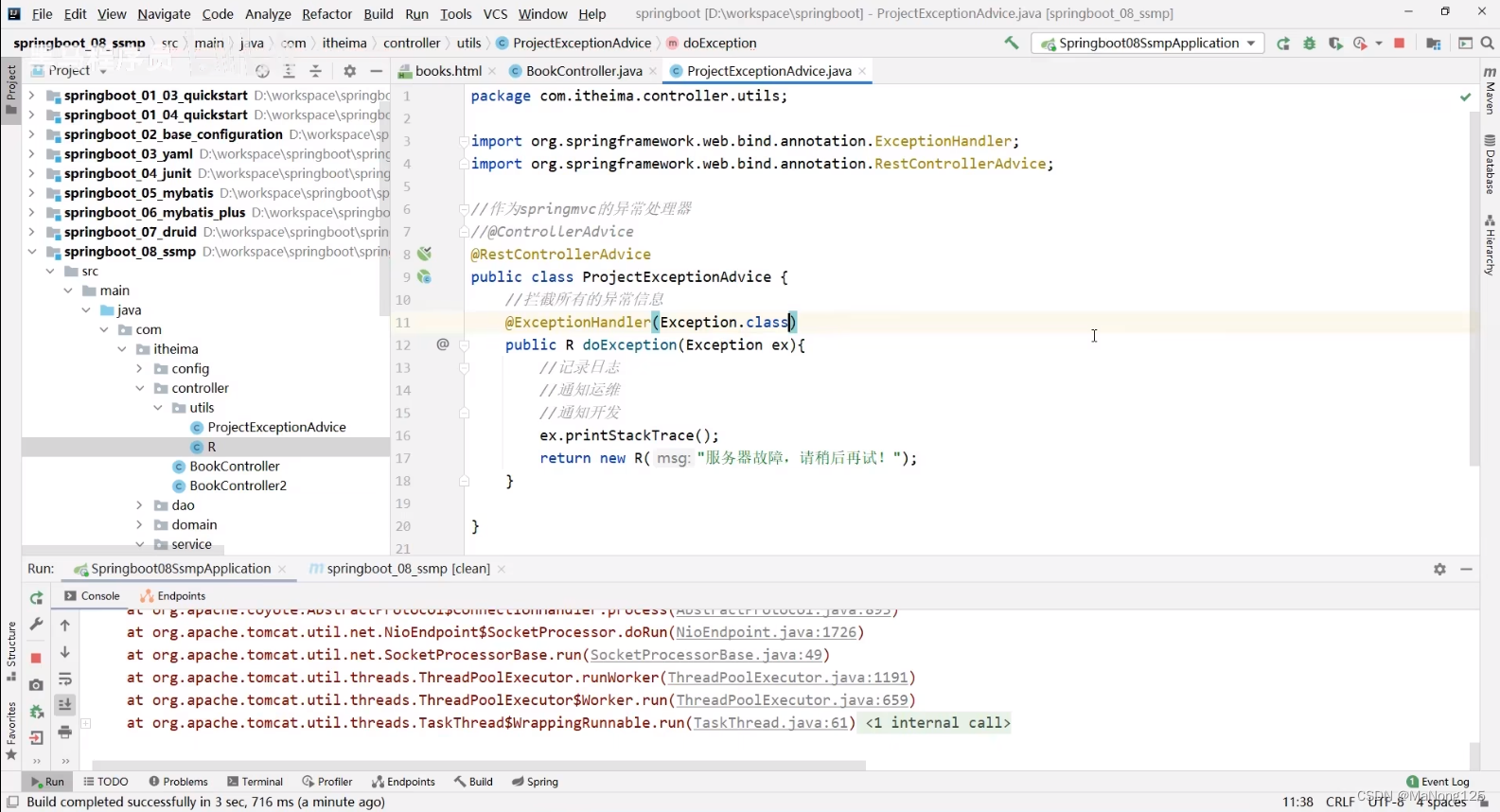
Task: Open Run panel settings gear
Action: pos(1439,569)
